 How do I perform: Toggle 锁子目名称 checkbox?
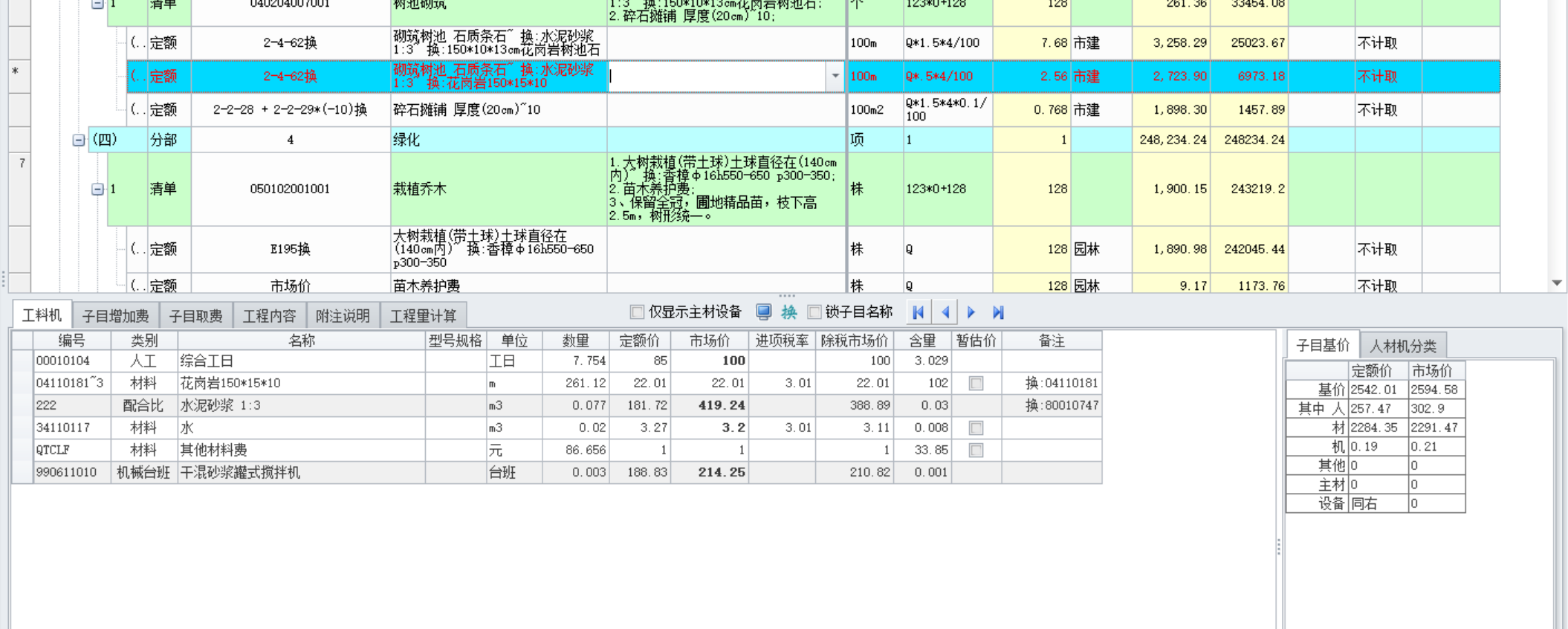tap(814, 312)
